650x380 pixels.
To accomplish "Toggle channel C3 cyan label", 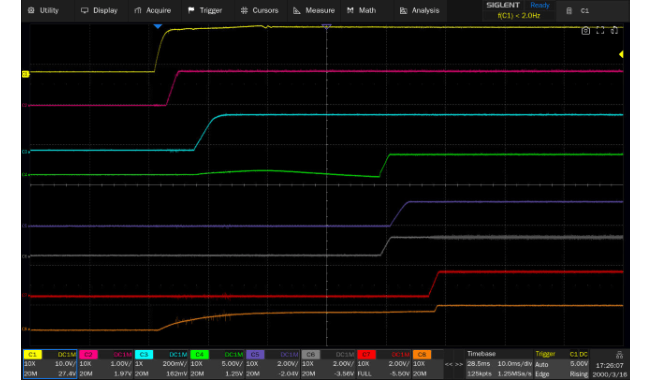I will point(144,355).
